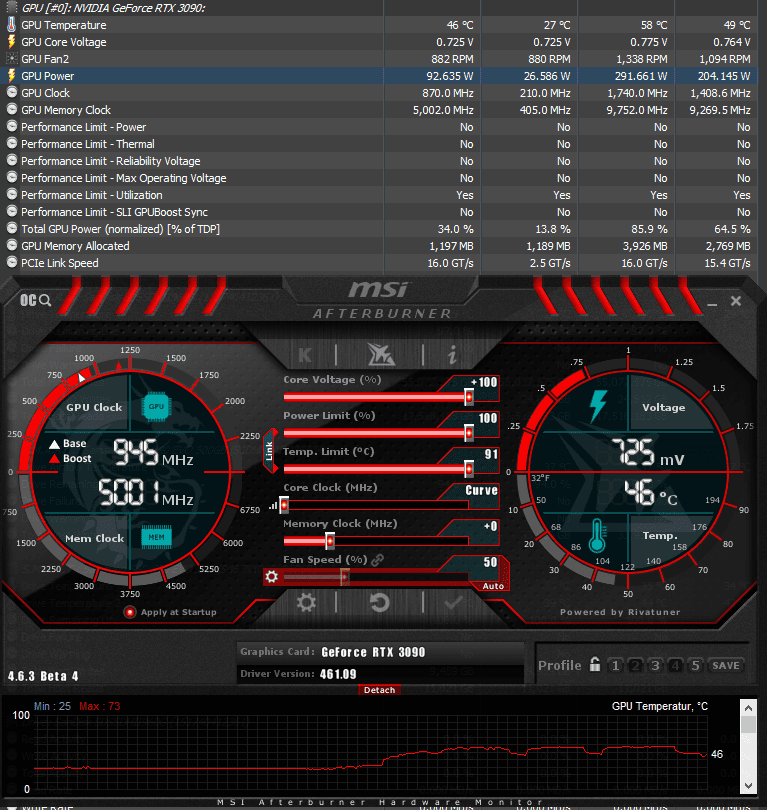Adjust the Core Voltage slider handle
Screen dimensions: 767x810
468,397
